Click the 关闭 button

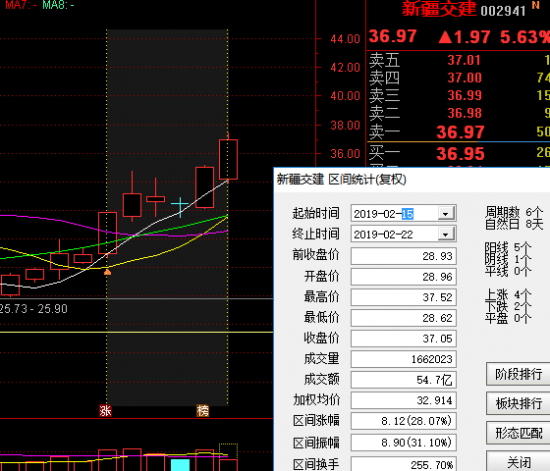(518, 462)
